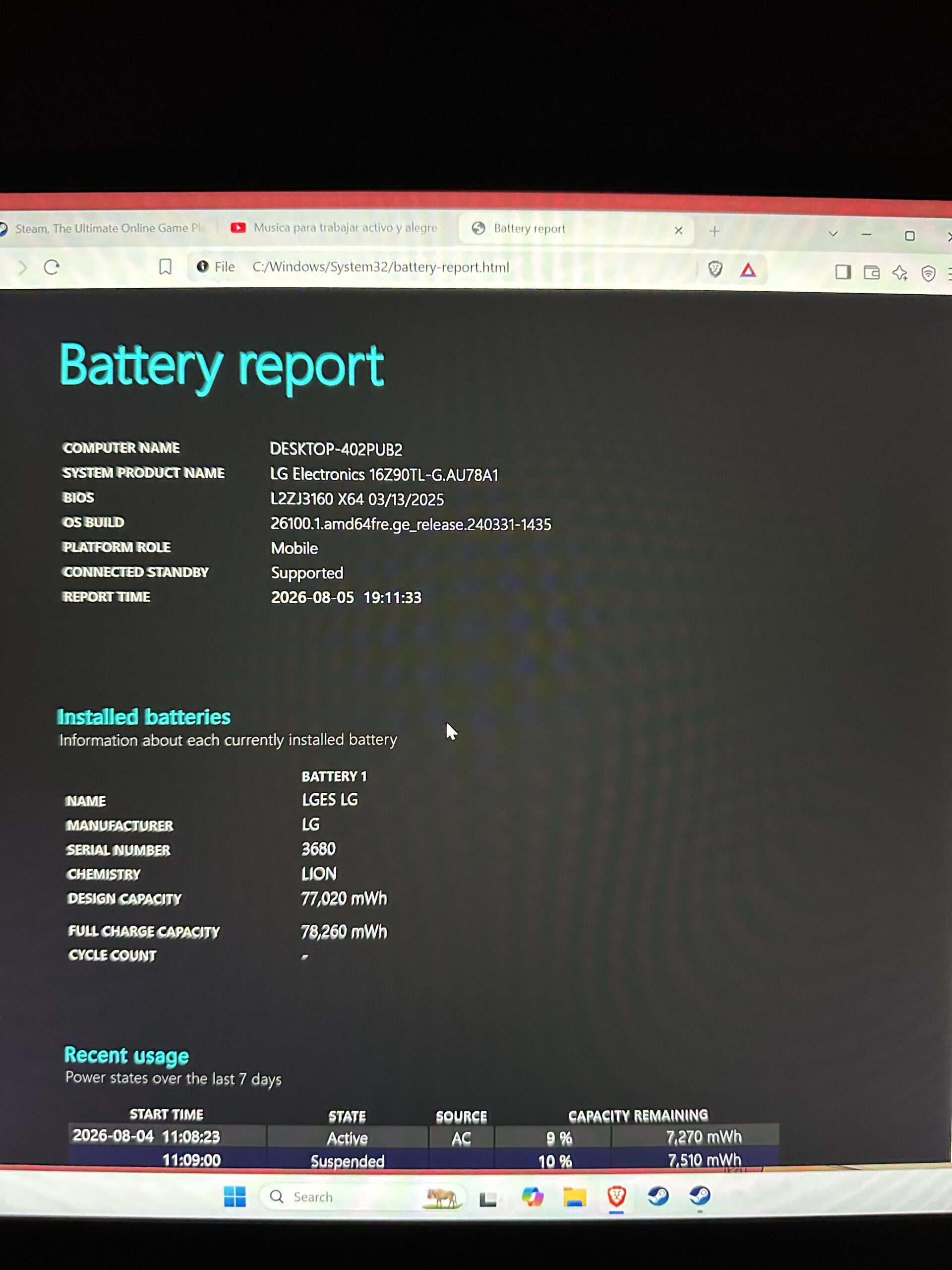Open Brave Rewards triangle icon
This screenshot has width=952, height=1270.
tap(748, 270)
